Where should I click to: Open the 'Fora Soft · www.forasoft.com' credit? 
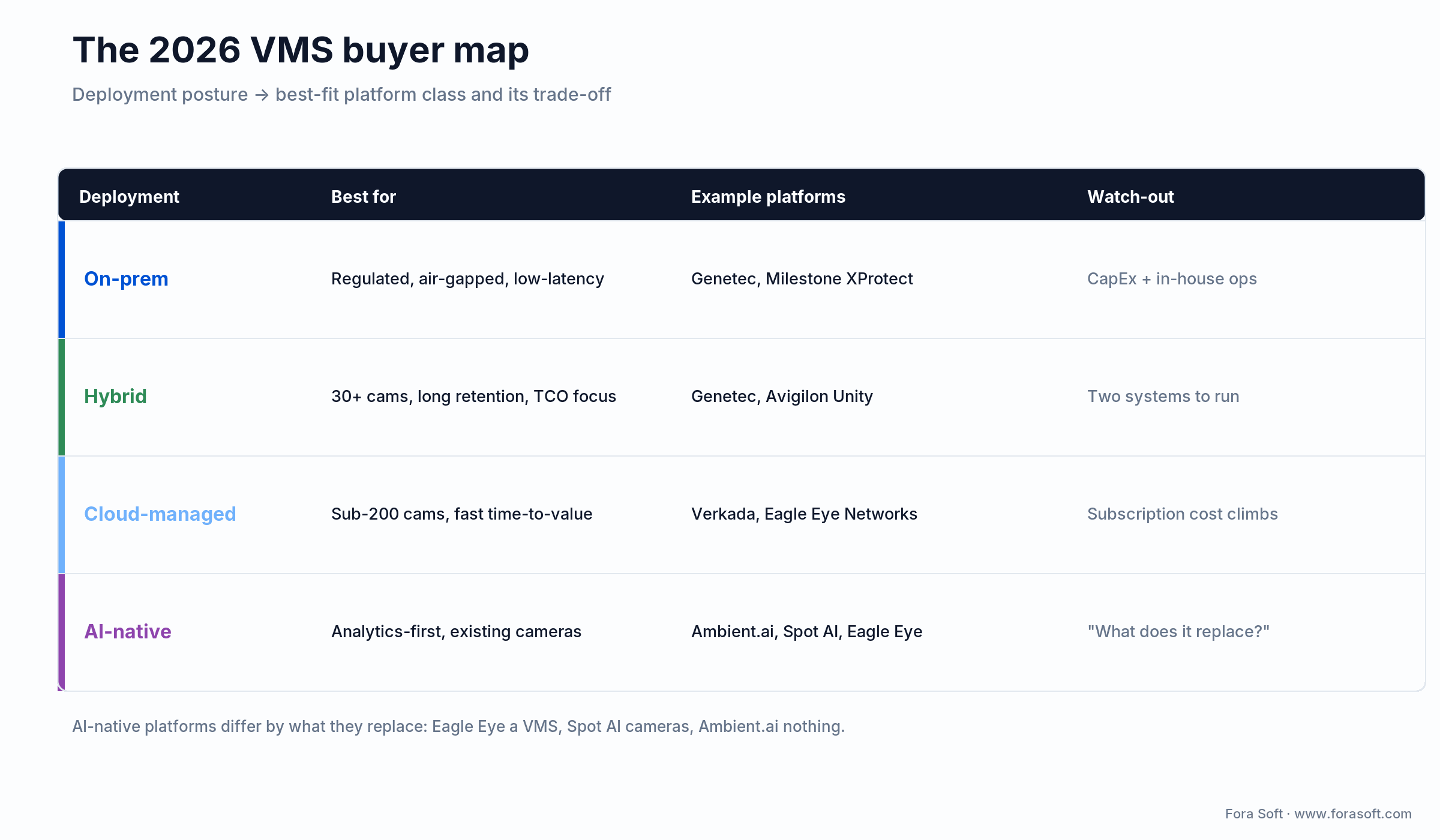(1318, 814)
